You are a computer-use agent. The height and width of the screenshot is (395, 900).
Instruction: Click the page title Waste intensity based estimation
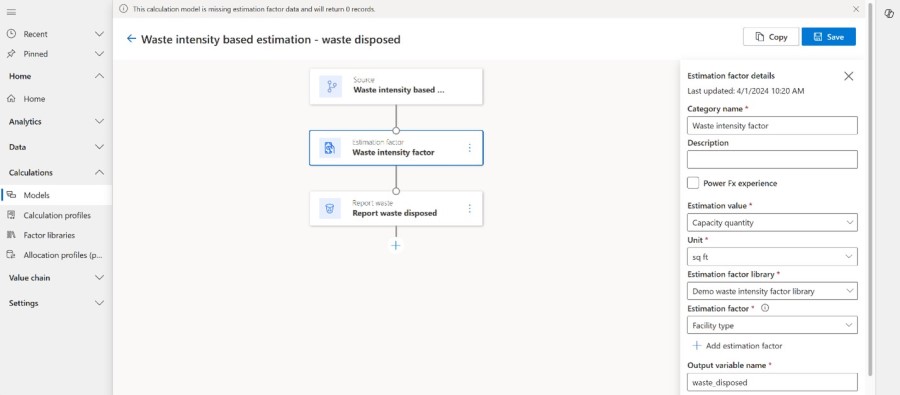(271, 39)
